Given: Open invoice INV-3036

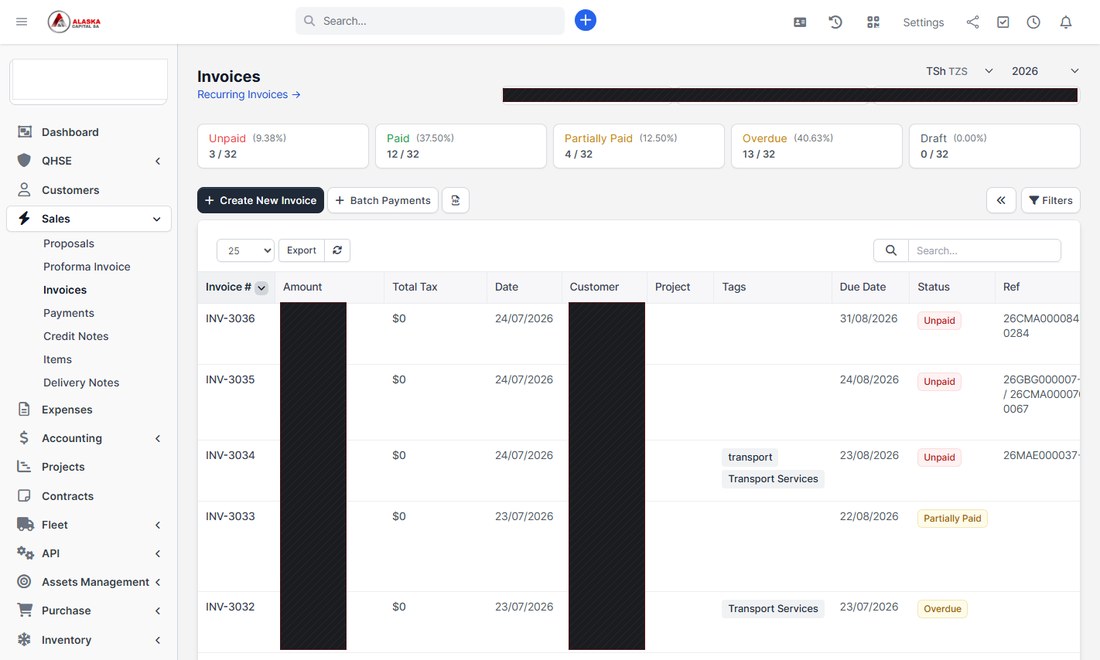Looking at the screenshot, I should point(230,318).
